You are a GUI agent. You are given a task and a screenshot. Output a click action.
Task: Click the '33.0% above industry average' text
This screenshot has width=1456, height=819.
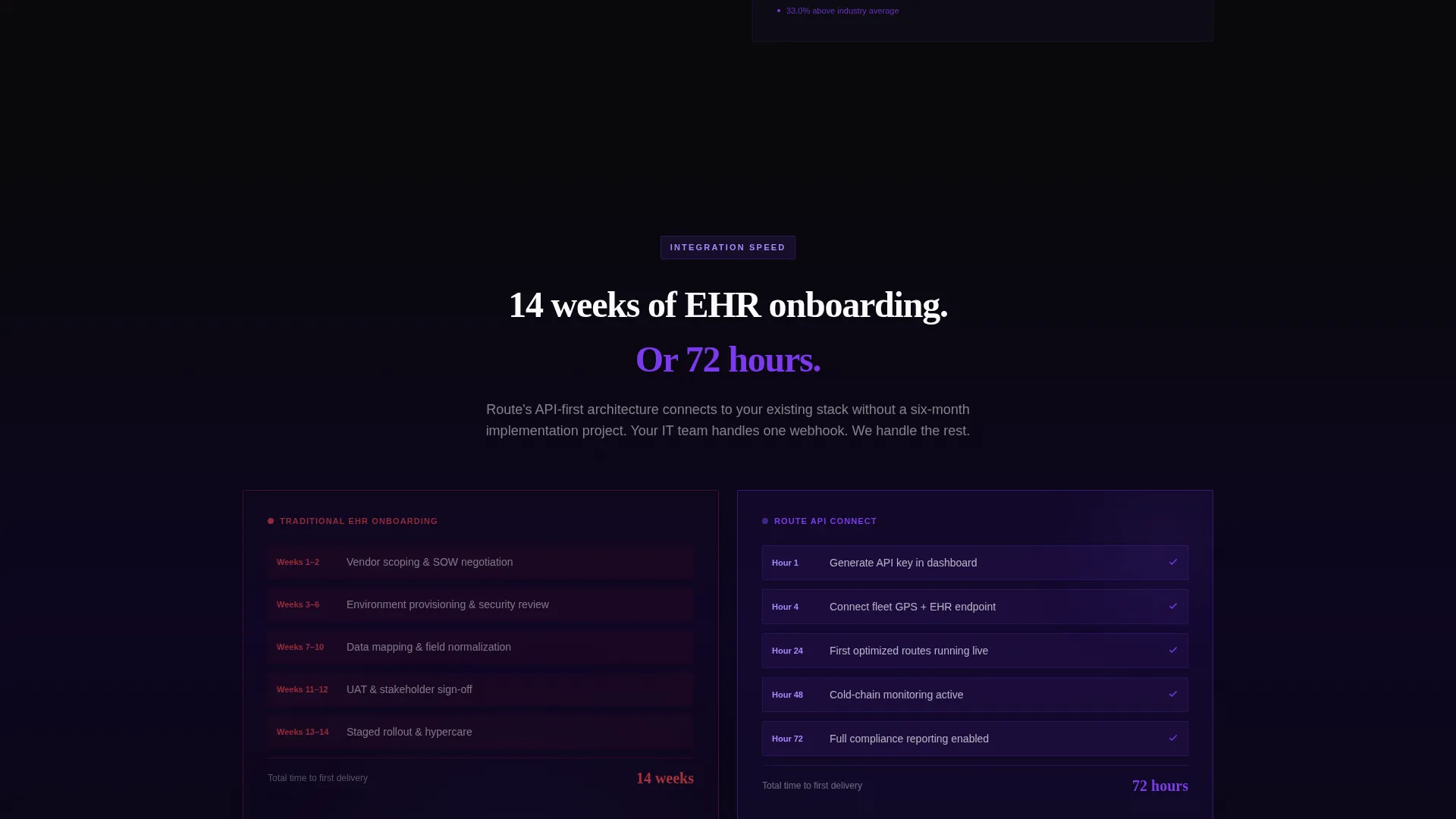843,11
